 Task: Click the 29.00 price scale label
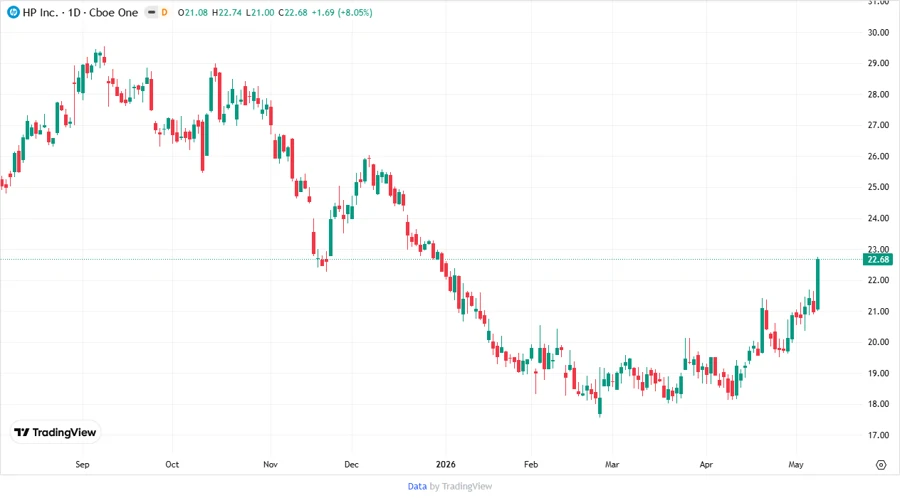(878, 64)
